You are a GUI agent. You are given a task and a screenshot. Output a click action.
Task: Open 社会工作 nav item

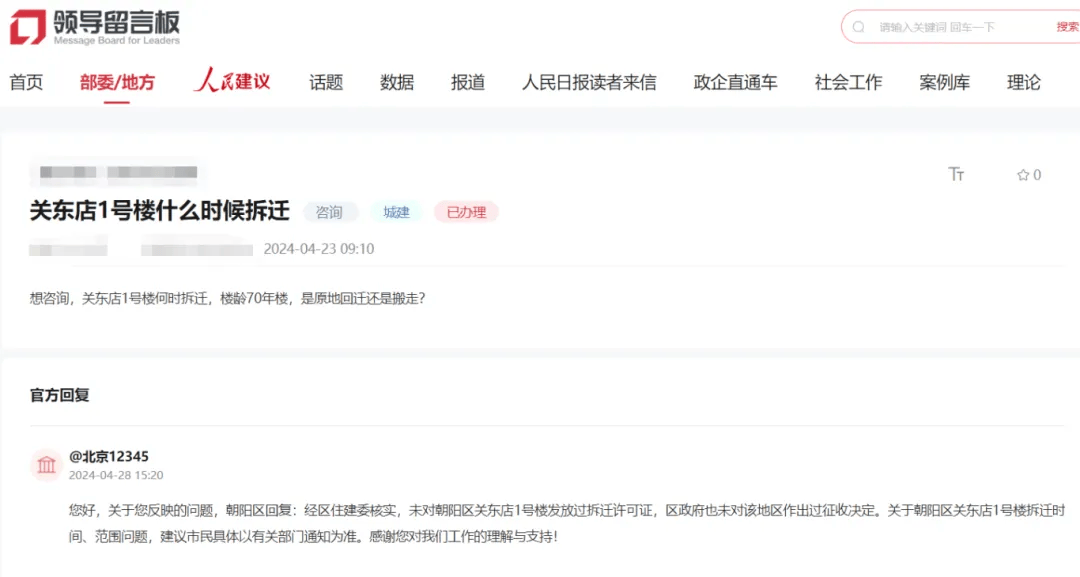coord(848,83)
